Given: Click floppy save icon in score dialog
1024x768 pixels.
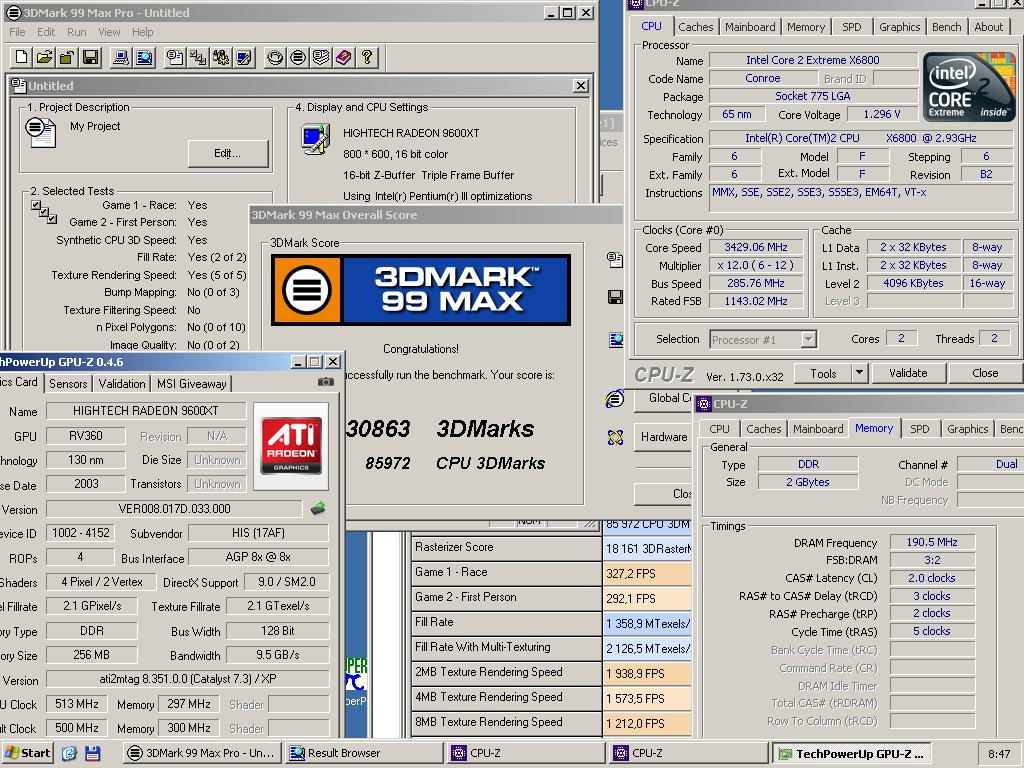Looking at the screenshot, I should [615, 298].
